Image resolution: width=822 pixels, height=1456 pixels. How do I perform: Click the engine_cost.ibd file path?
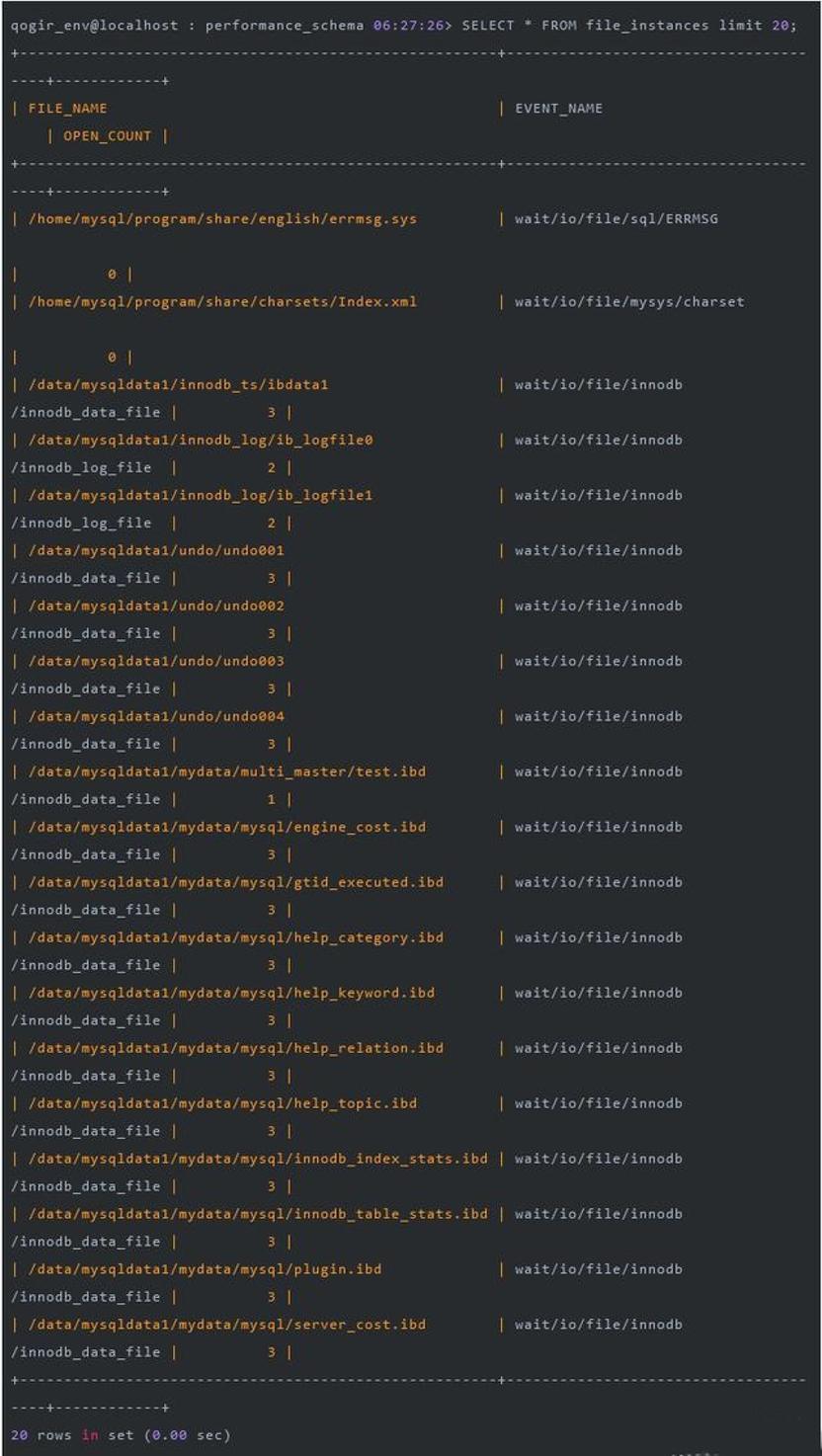coord(227,827)
